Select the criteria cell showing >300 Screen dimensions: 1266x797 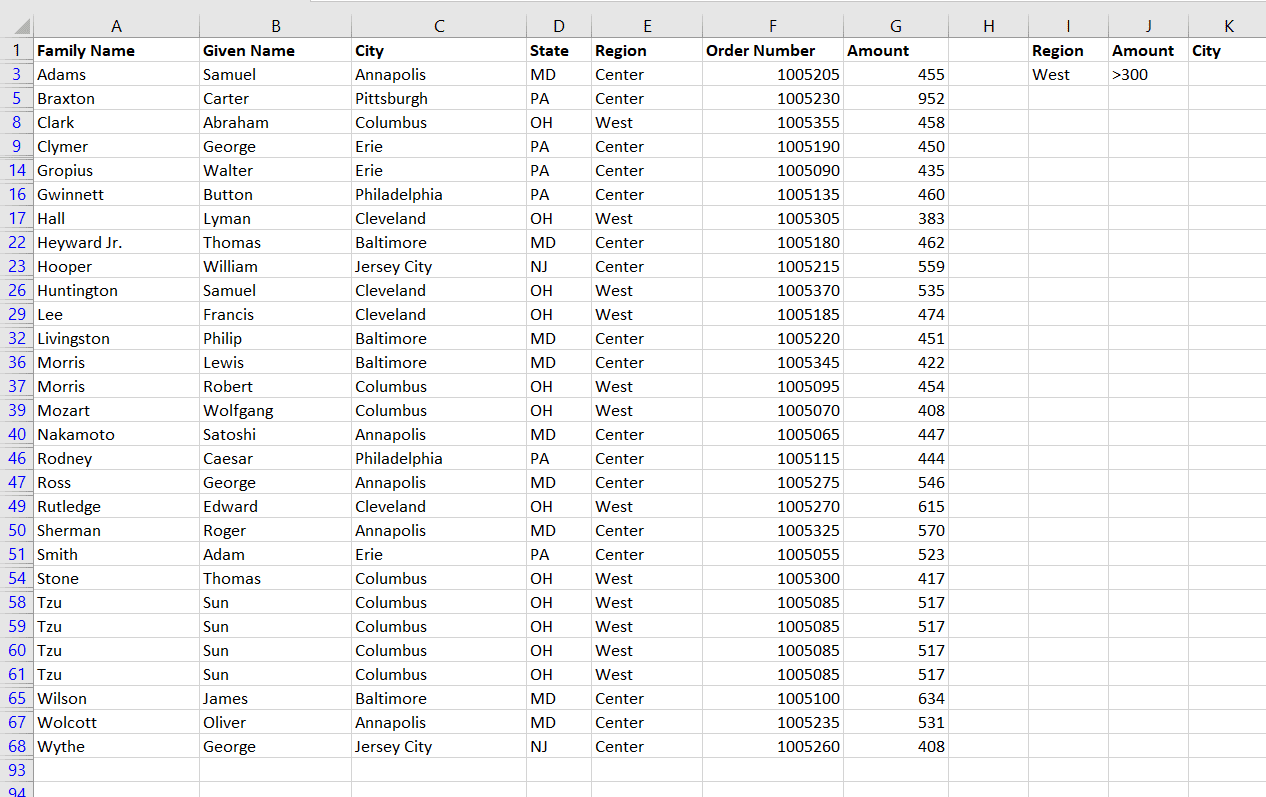point(1146,74)
